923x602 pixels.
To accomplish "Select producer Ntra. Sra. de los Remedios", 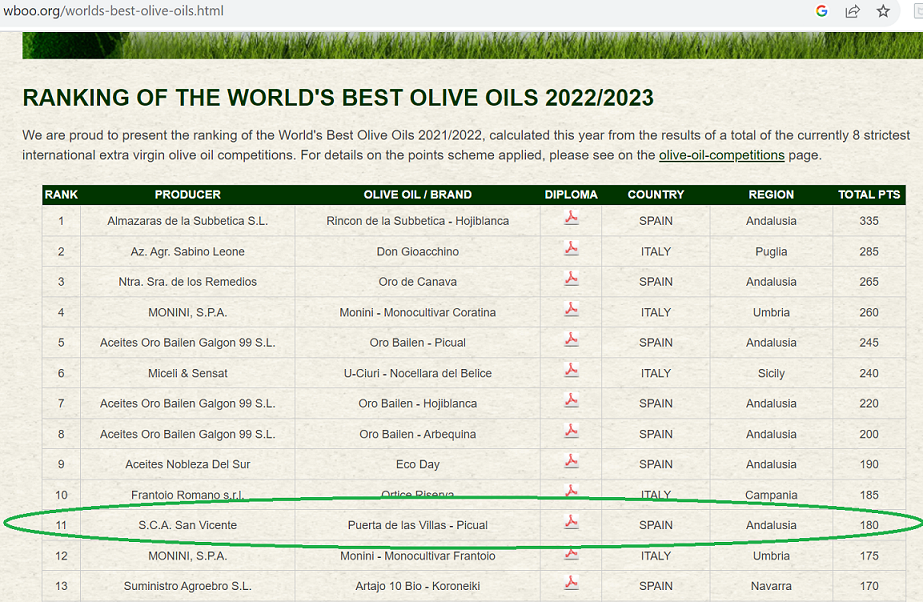I will pos(188,282).
